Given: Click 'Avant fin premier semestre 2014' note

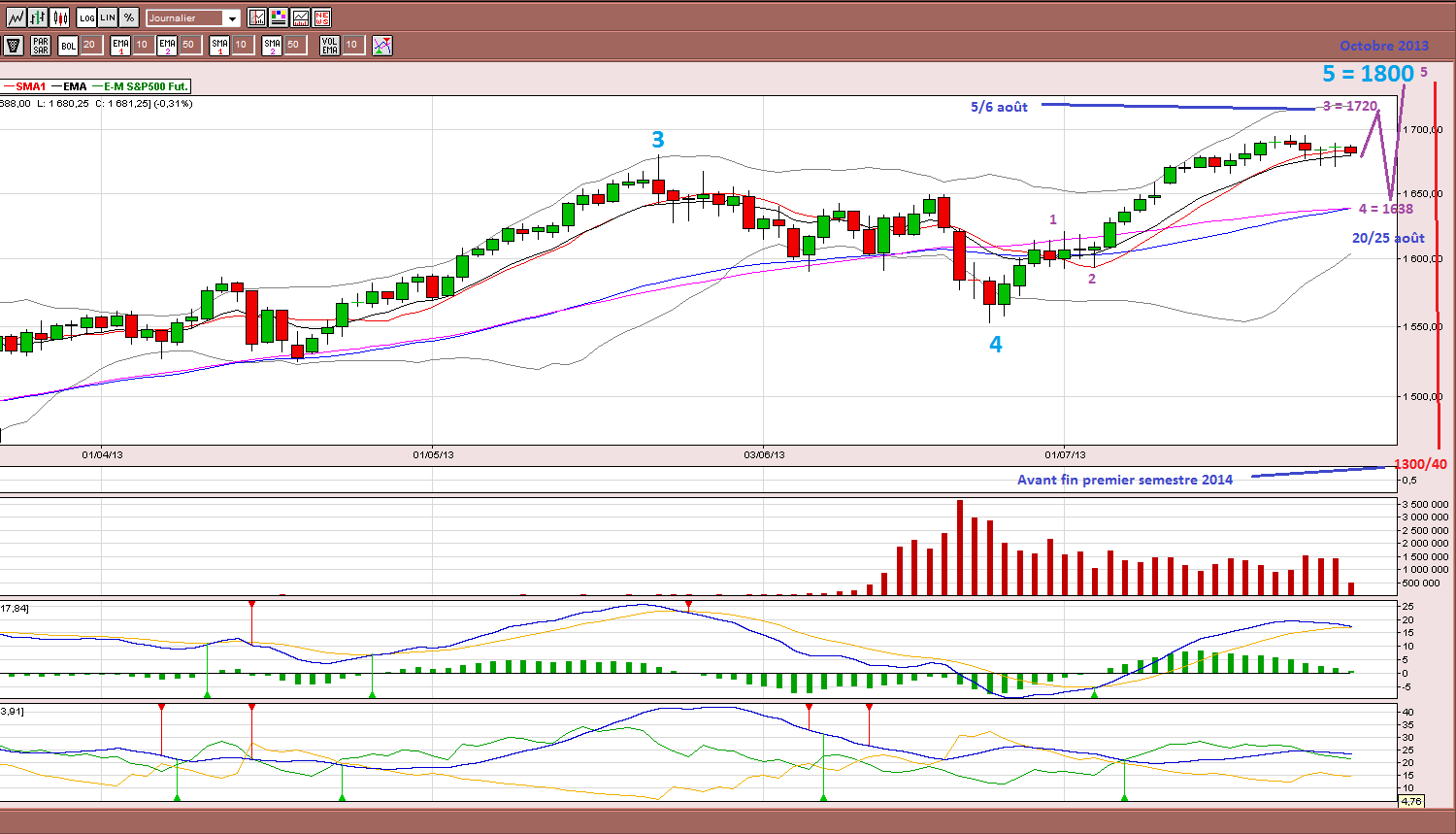Looking at the screenshot, I should (1125, 480).
